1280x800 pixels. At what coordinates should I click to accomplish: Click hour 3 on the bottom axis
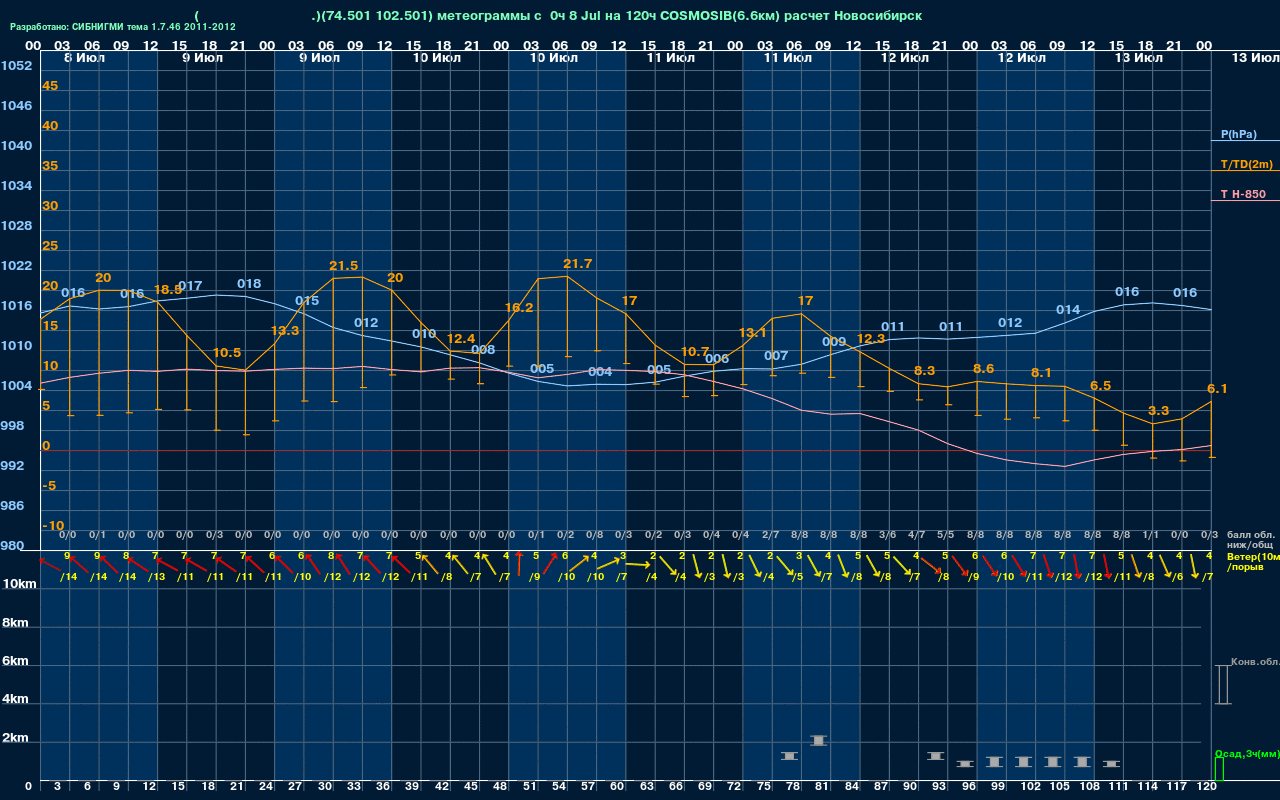point(57,787)
